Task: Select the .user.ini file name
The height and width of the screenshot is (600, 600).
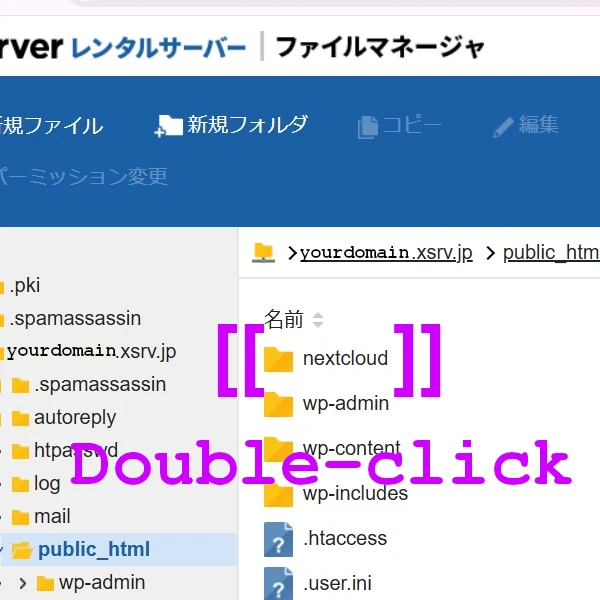Action: 337,583
